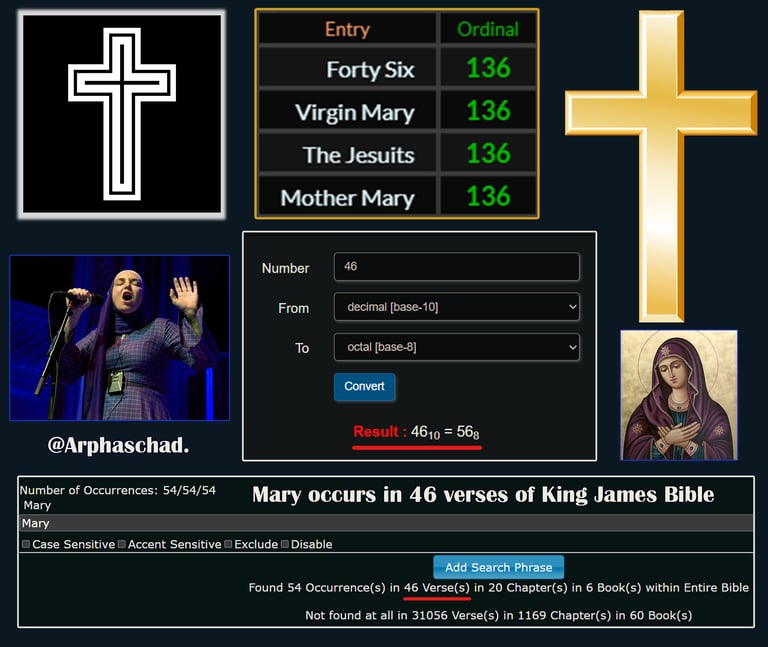Screen dimensions: 768x647
Task: Click the Result 46 = 56 octal text
Action: (x=416, y=432)
